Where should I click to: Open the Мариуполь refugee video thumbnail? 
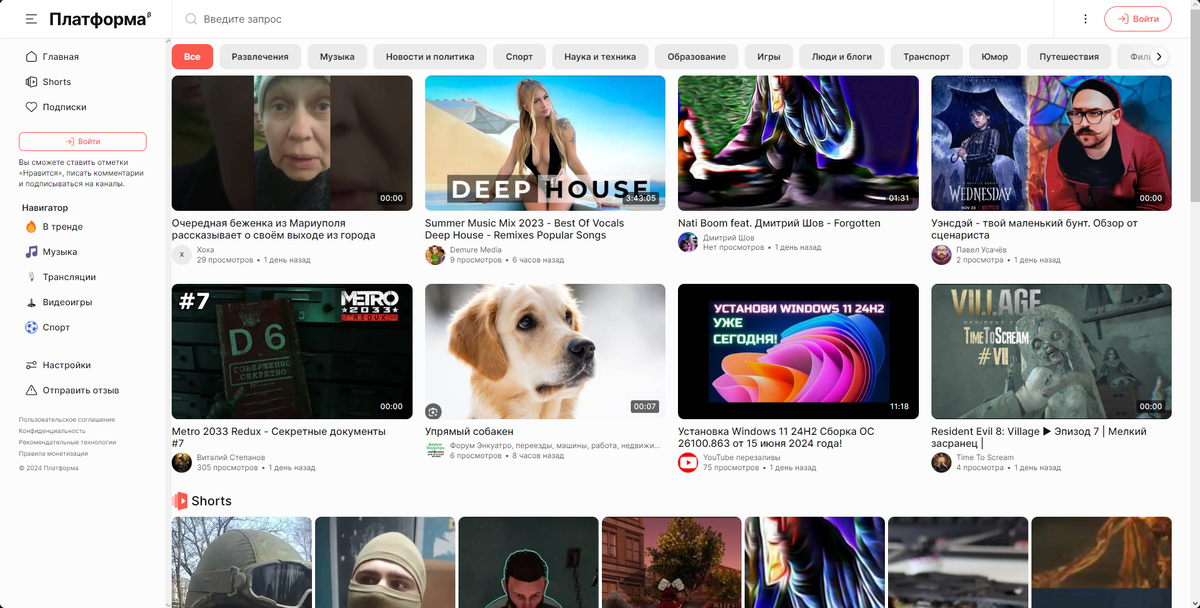click(x=292, y=143)
